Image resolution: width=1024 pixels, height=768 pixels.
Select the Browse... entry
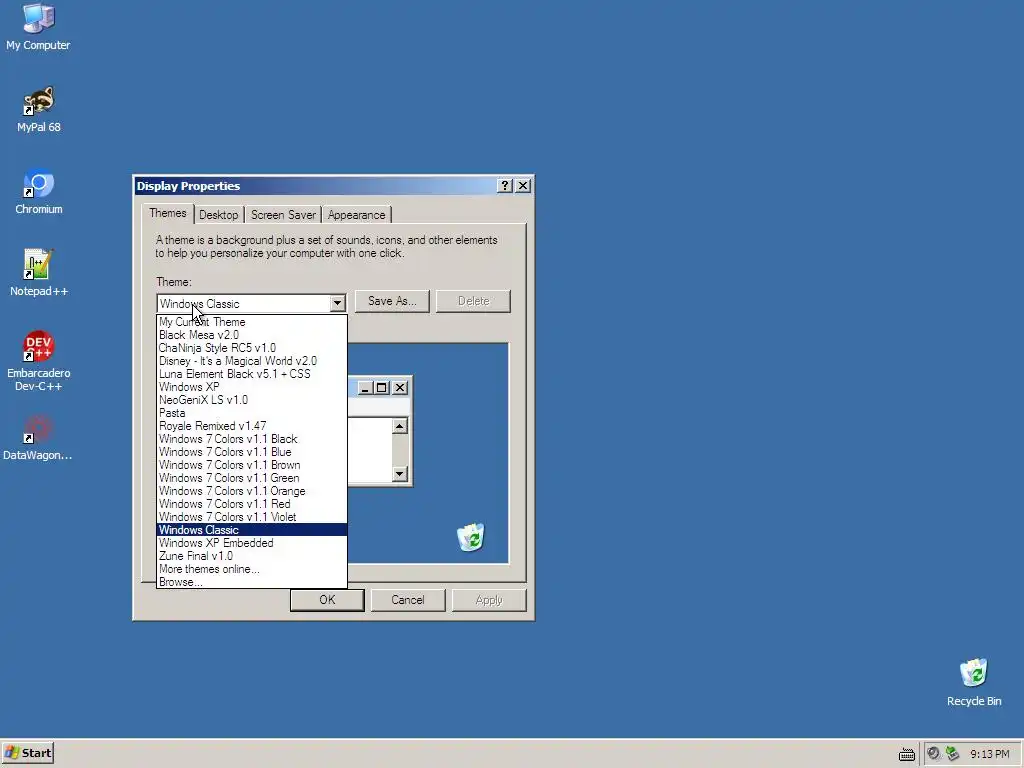coord(252,582)
